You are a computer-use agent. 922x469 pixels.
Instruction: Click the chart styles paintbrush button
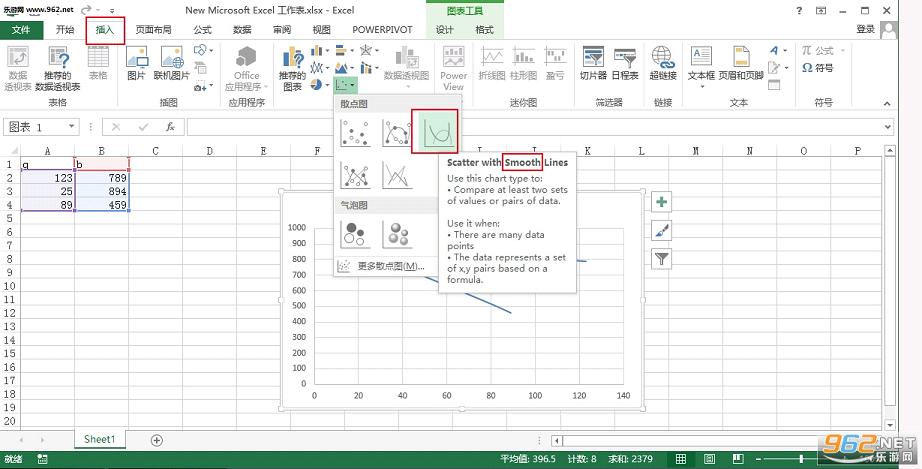point(662,230)
